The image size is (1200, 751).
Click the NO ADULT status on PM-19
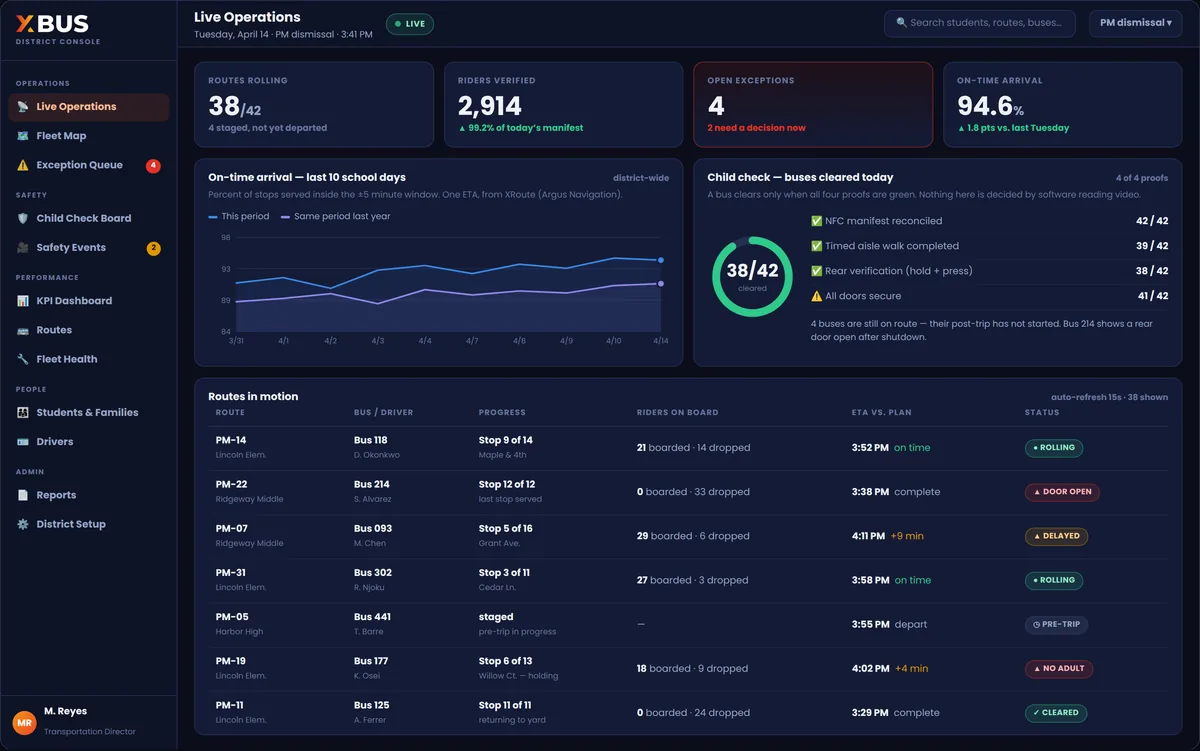[1059, 669]
